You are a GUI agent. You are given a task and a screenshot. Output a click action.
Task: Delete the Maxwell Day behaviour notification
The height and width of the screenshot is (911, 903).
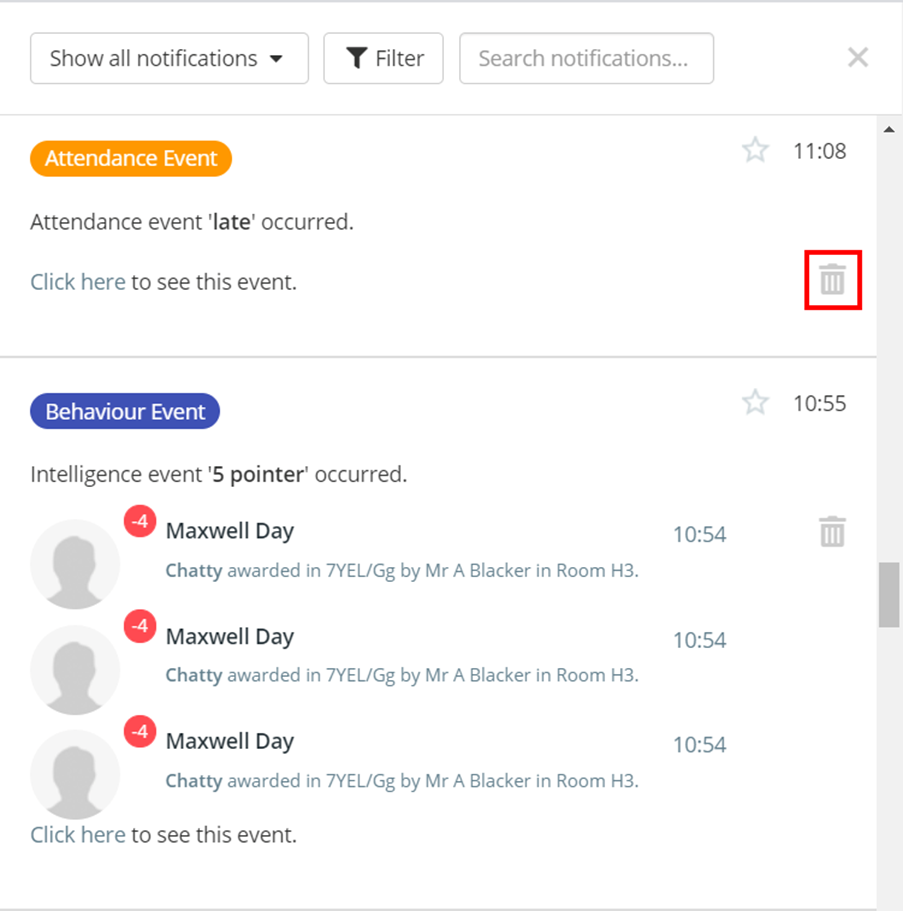click(x=831, y=533)
